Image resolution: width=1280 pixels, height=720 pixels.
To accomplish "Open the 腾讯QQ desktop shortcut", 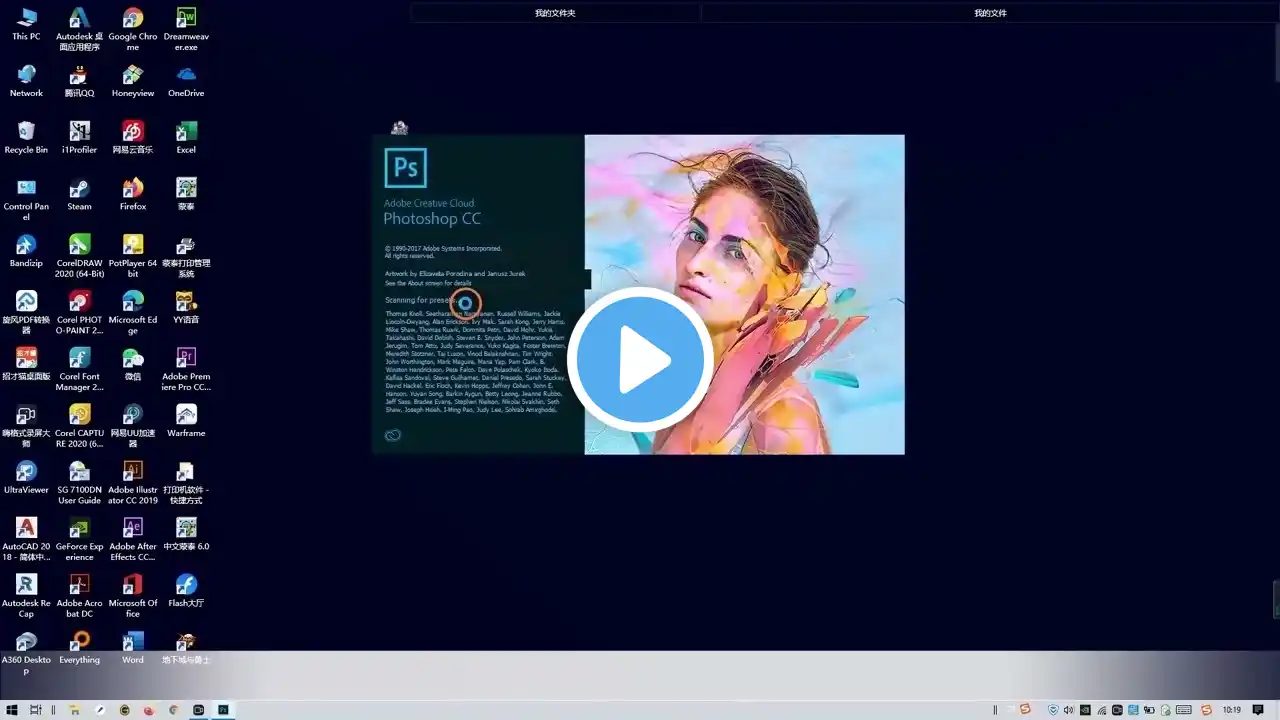I will click(x=79, y=81).
